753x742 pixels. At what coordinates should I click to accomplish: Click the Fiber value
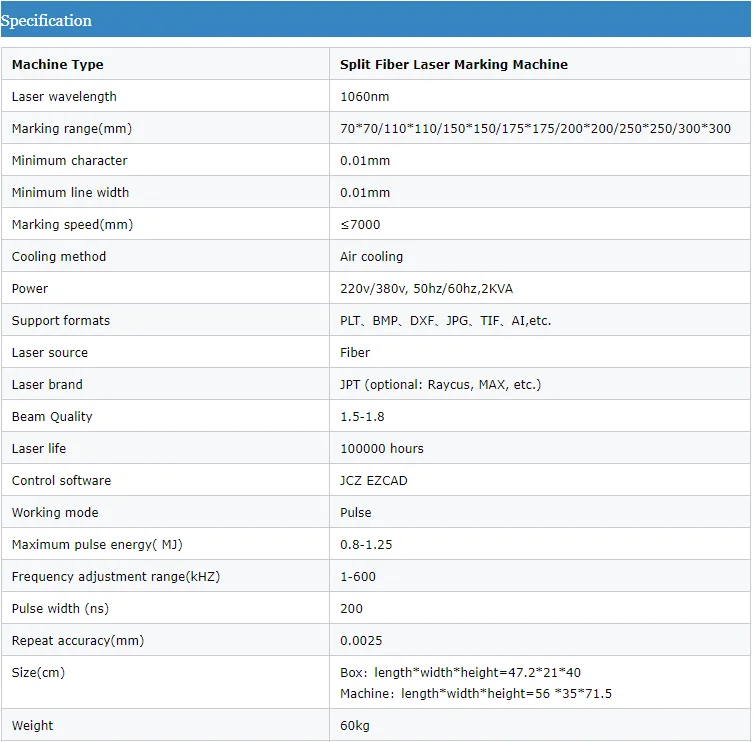point(355,353)
